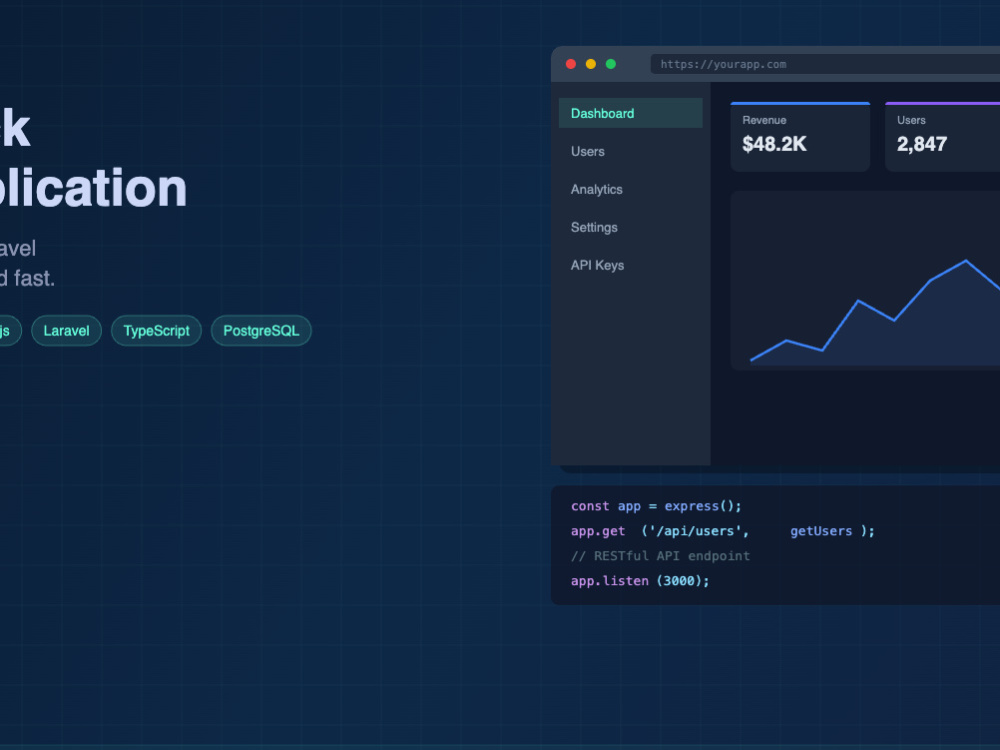Click the green maximize window dot
Viewport: 1000px width, 750px height.
[x=610, y=64]
